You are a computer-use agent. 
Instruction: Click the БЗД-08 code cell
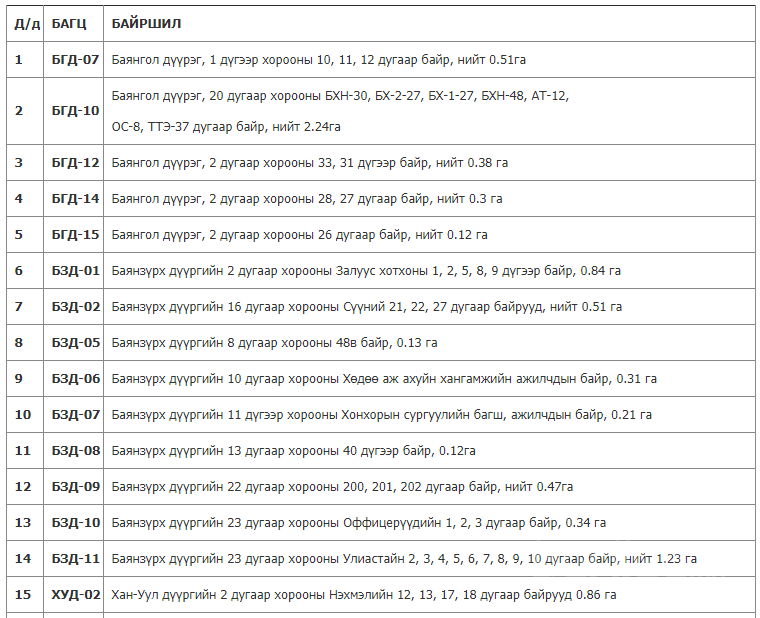[75, 451]
